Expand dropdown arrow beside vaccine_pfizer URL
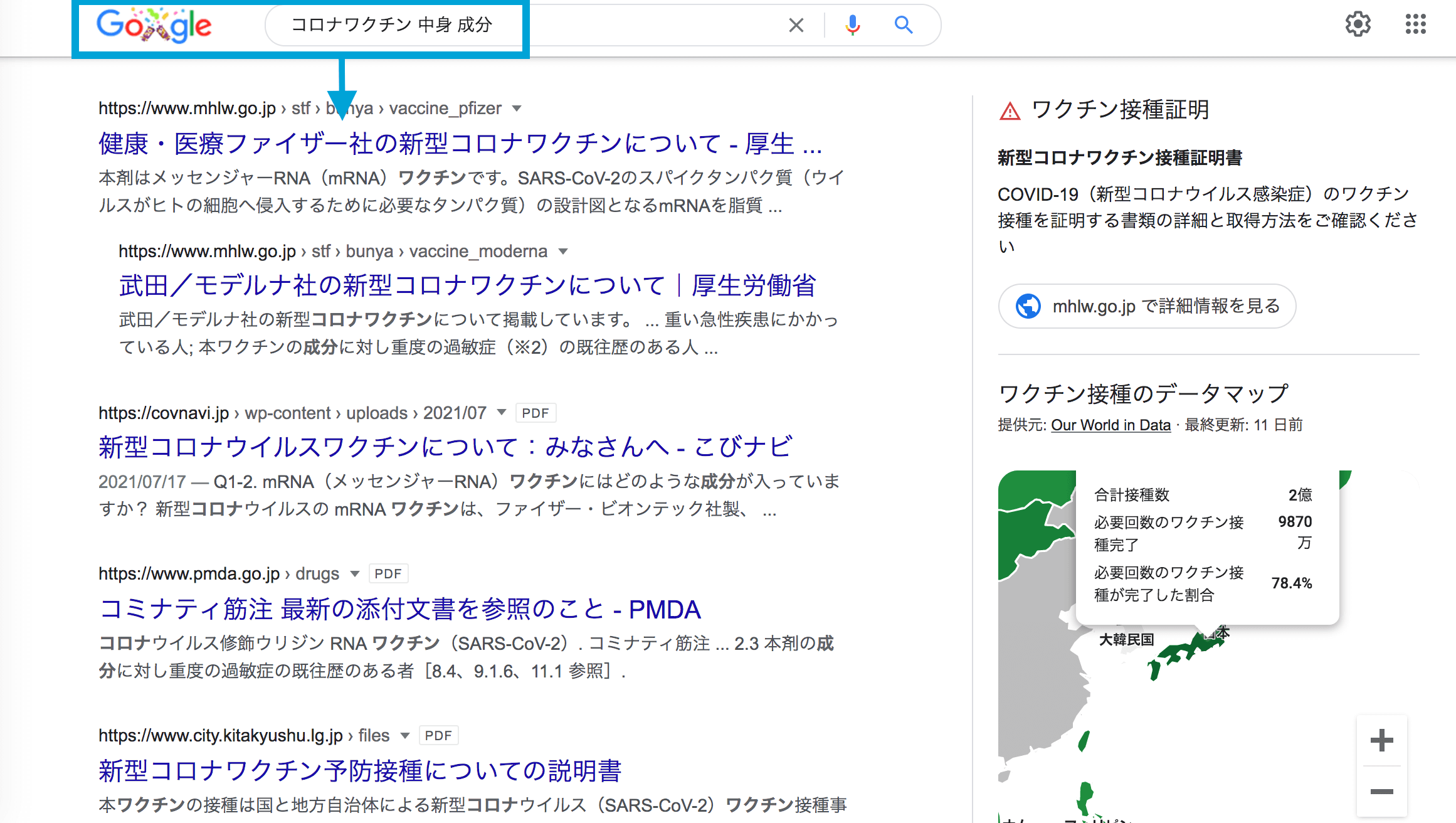 tap(517, 109)
